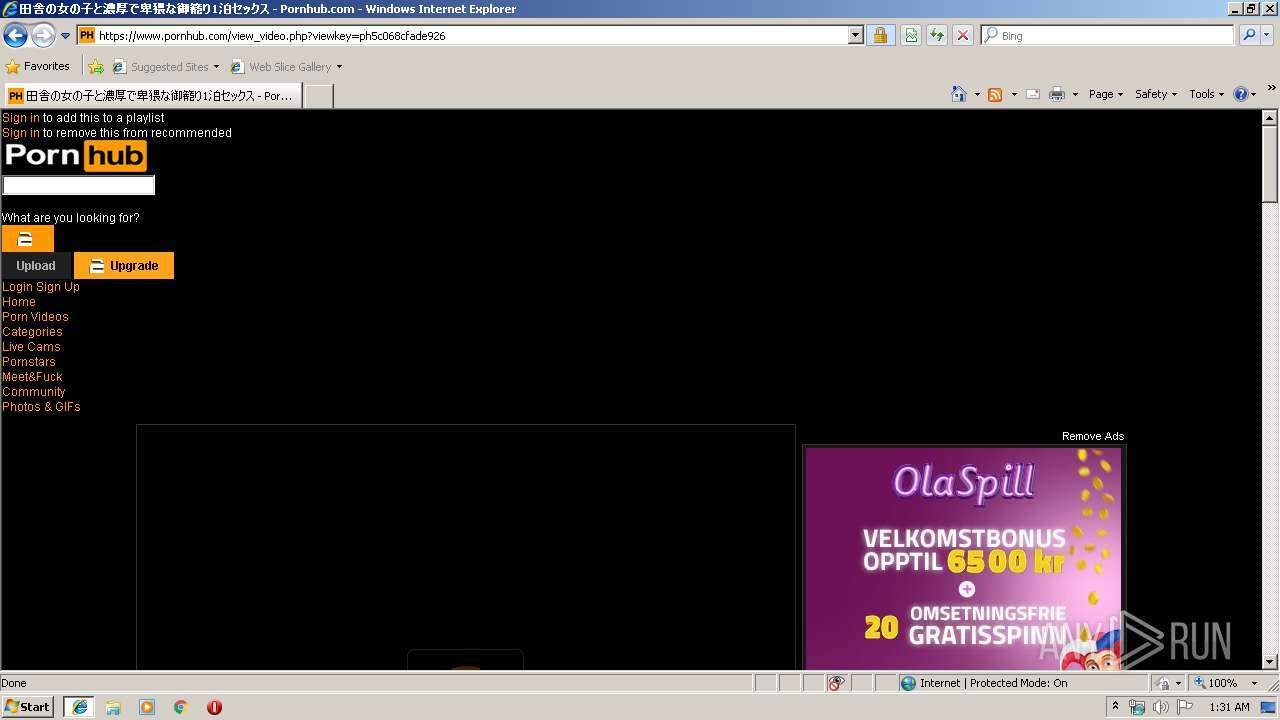The height and width of the screenshot is (720, 1280).
Task: Click the volume speaker tray icon
Action: (x=1160, y=707)
